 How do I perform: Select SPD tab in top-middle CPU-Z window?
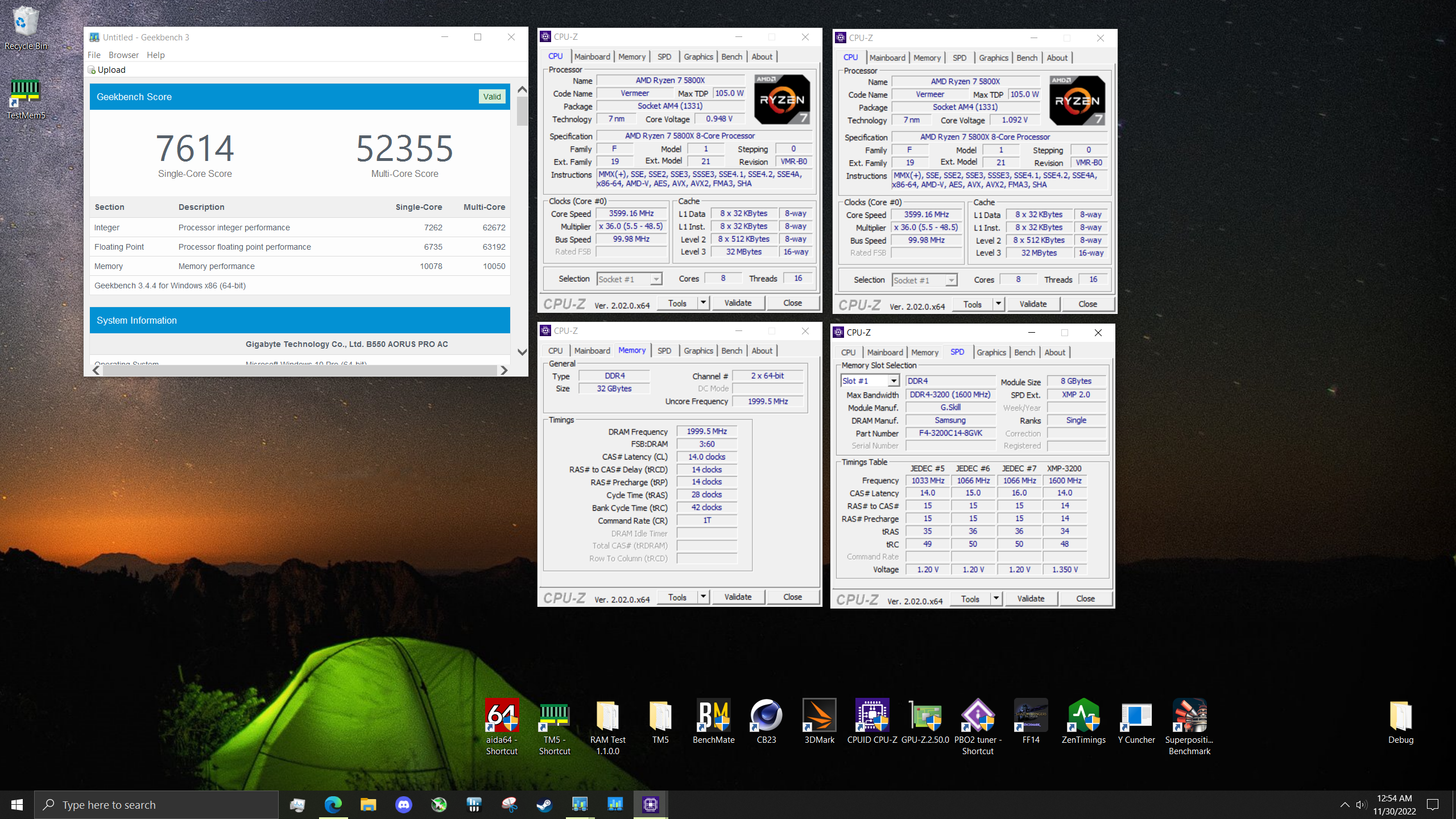(x=664, y=56)
